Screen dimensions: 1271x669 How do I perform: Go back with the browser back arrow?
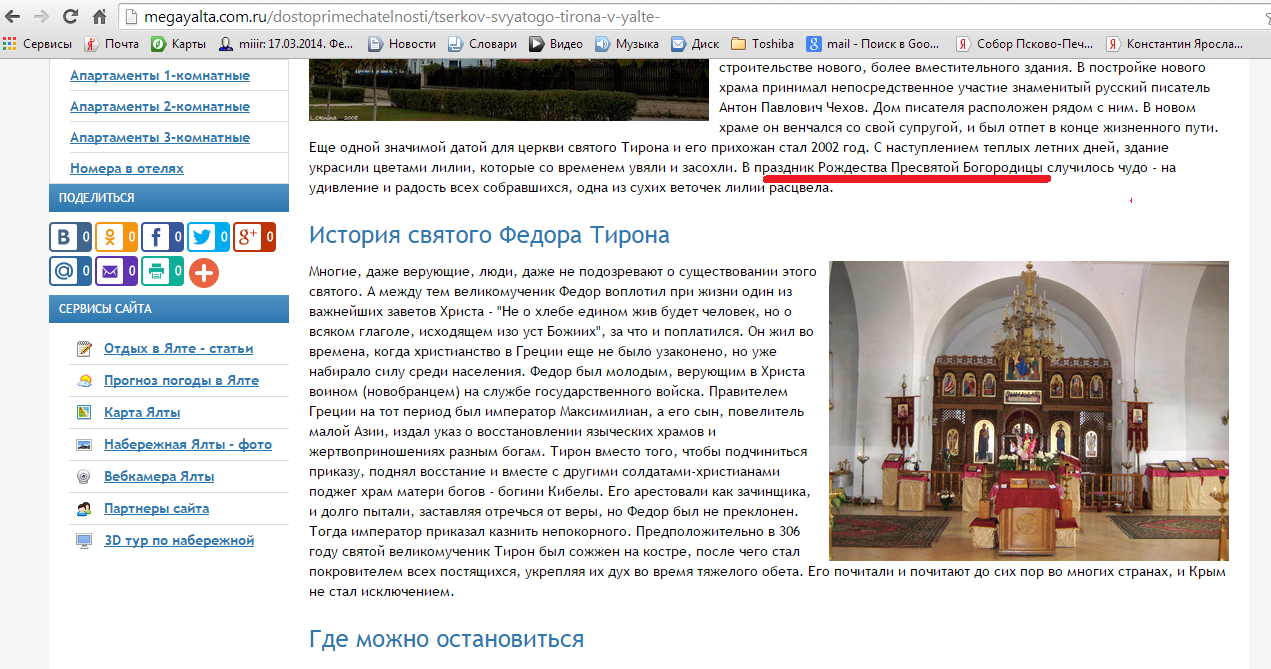pyautogui.click(x=14, y=16)
